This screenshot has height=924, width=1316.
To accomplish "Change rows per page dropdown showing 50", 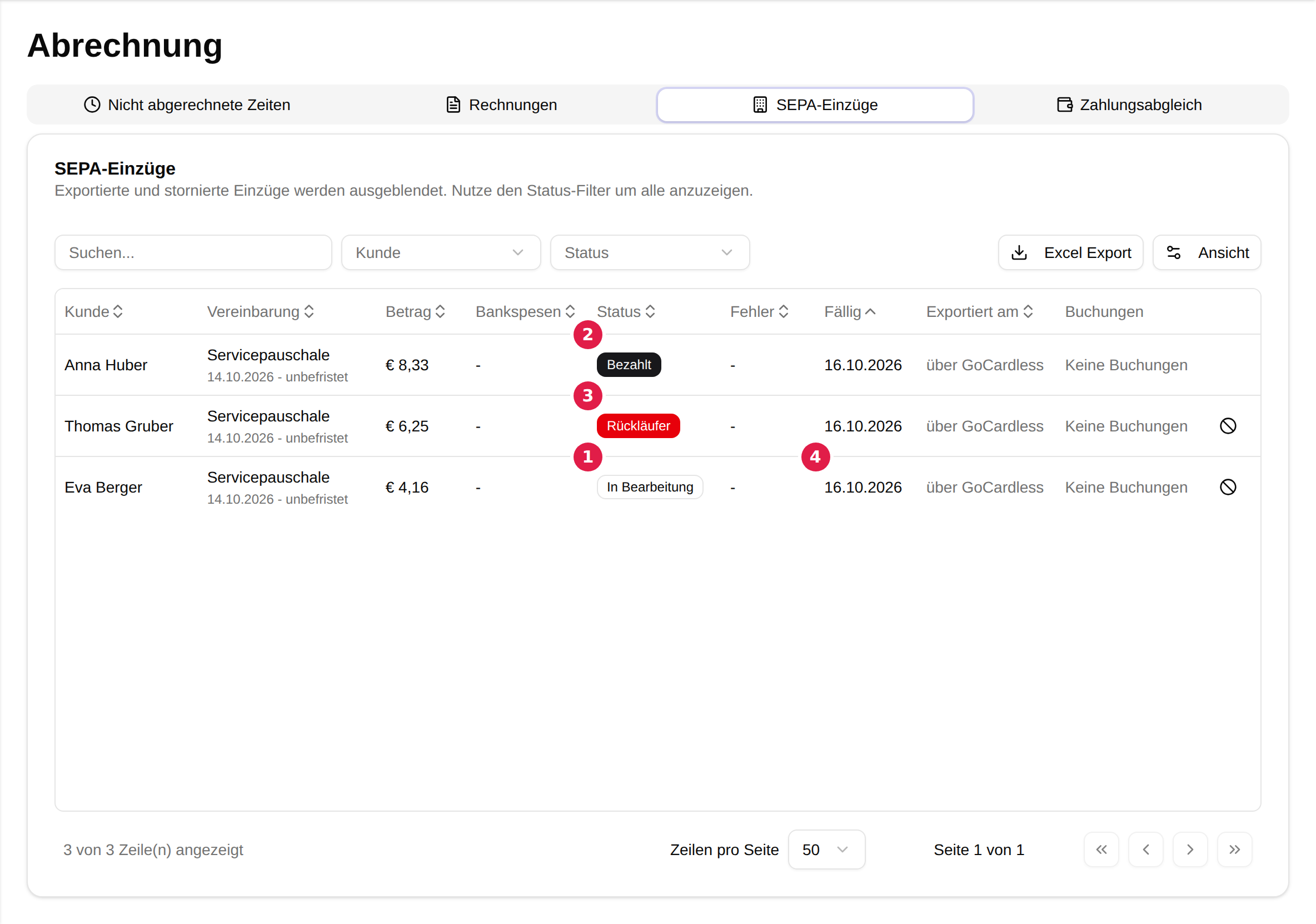I will point(826,850).
